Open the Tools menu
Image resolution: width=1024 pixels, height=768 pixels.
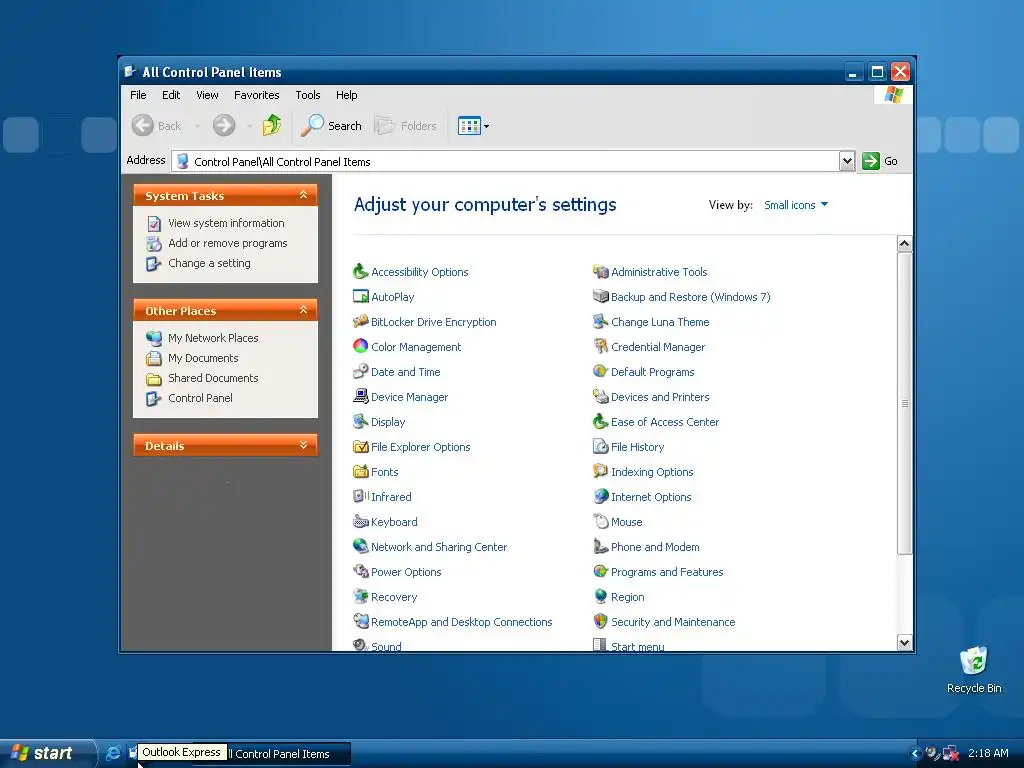tap(308, 95)
